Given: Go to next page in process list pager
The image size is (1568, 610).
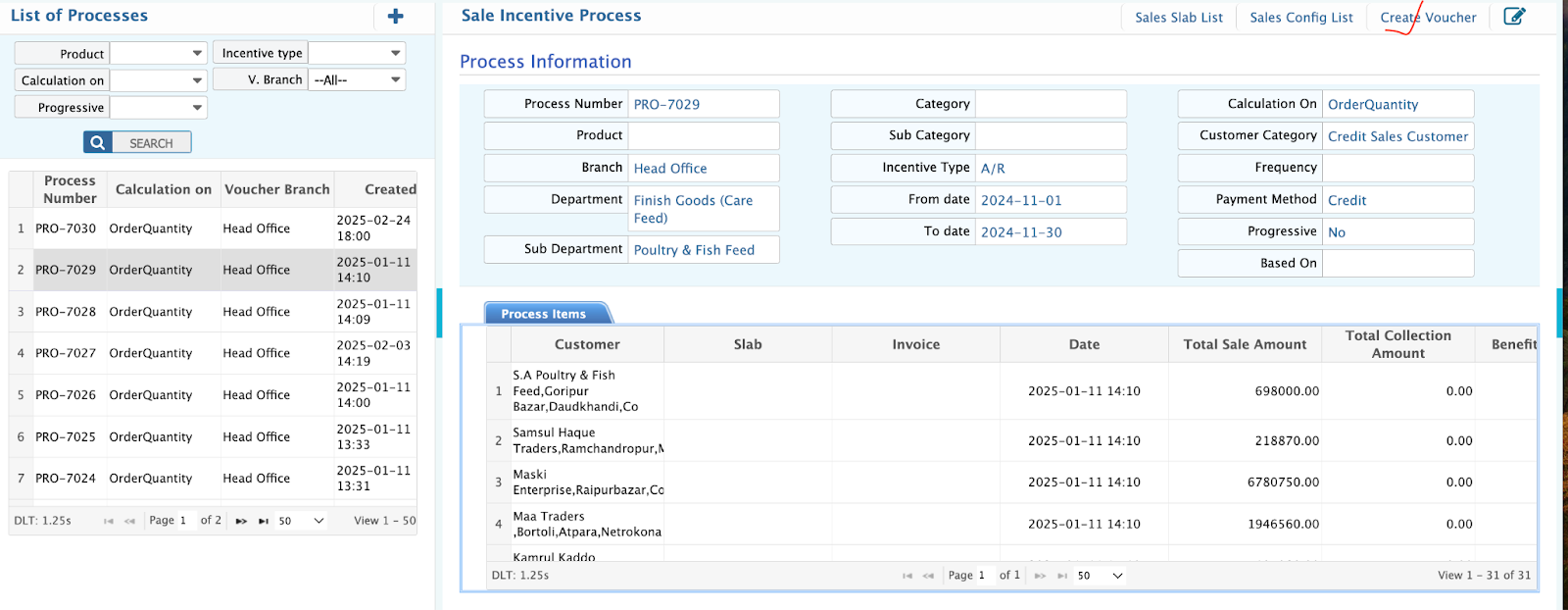Looking at the screenshot, I should click(241, 521).
